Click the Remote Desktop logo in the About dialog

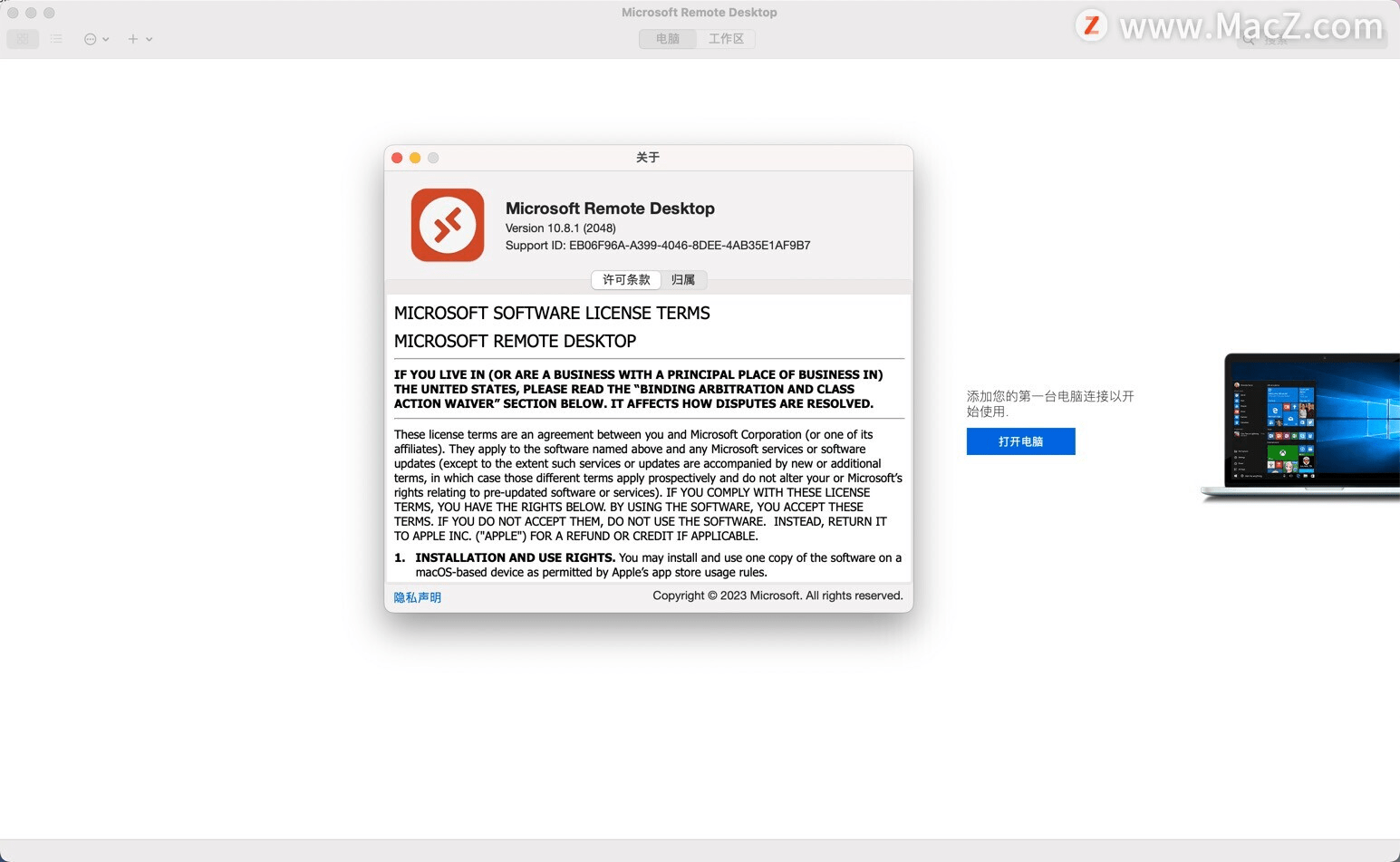[x=447, y=224]
